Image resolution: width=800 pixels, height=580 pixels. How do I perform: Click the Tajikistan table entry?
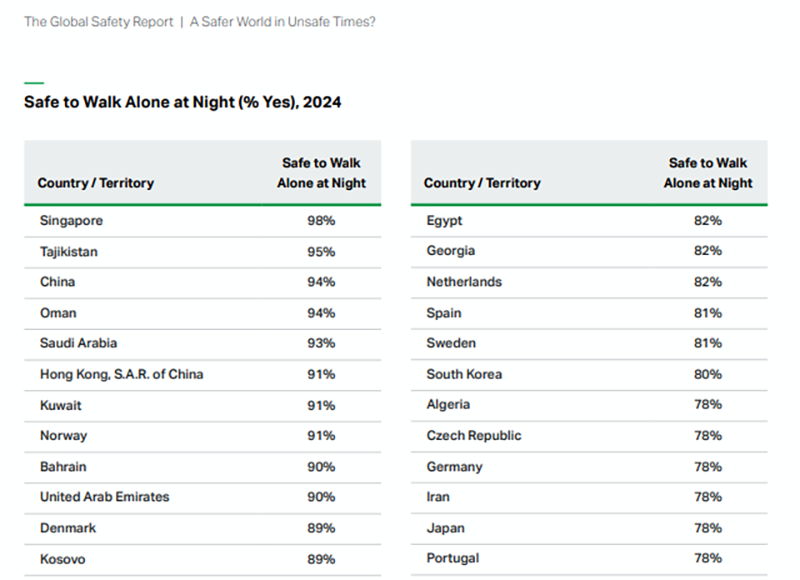coord(69,252)
